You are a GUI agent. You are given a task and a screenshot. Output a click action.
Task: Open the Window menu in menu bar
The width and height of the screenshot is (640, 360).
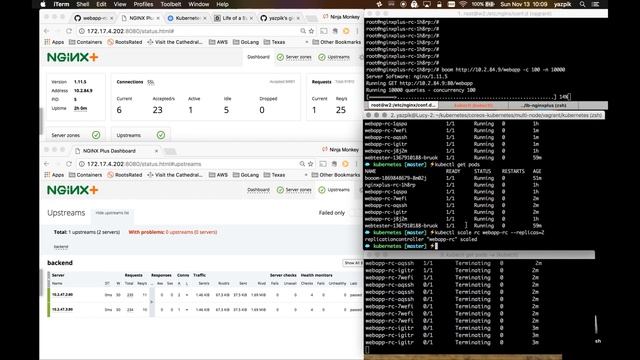coord(199,4)
